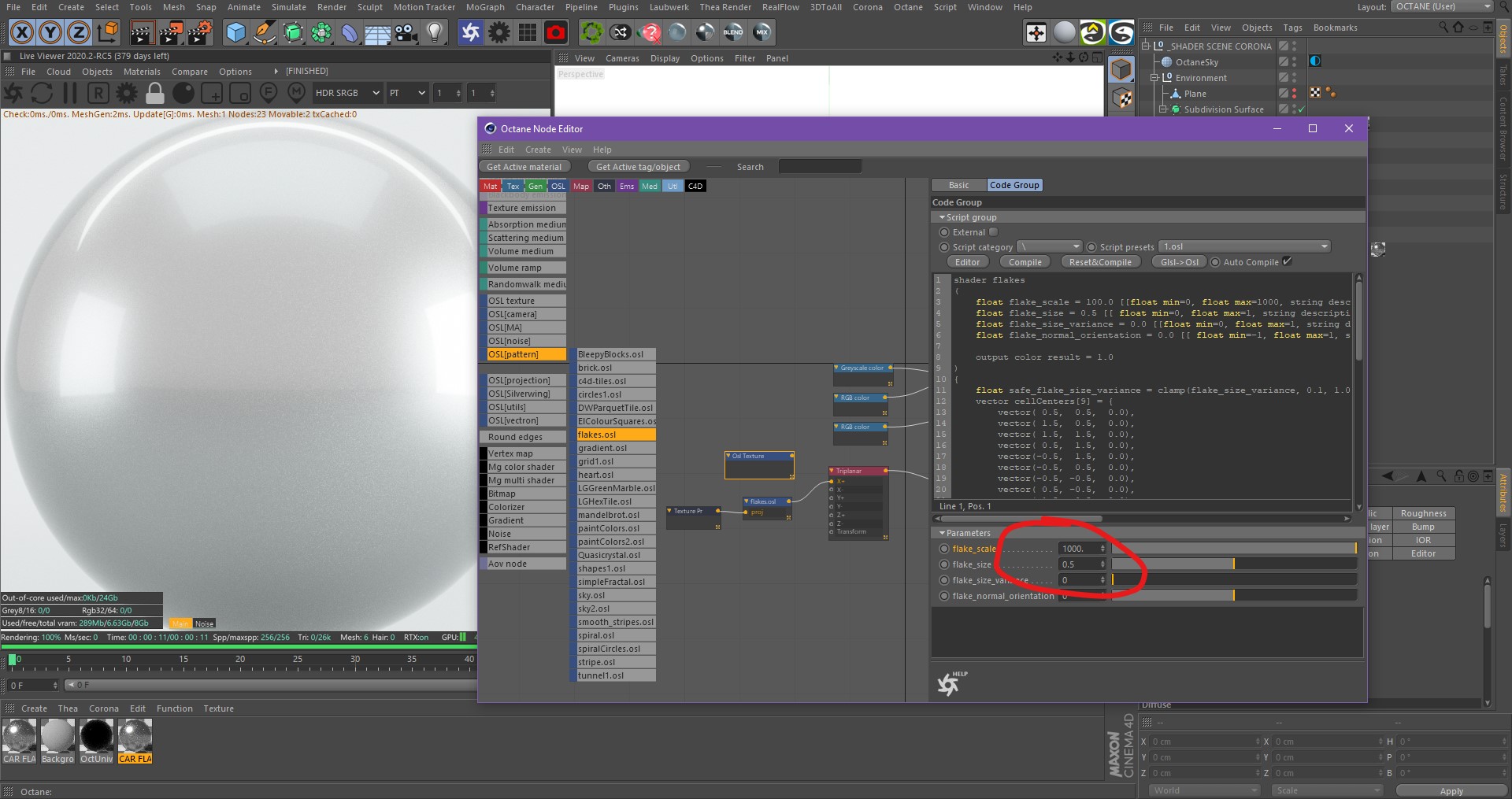Collapse the Script group section
Screen dimensions: 1512x799
[942, 217]
